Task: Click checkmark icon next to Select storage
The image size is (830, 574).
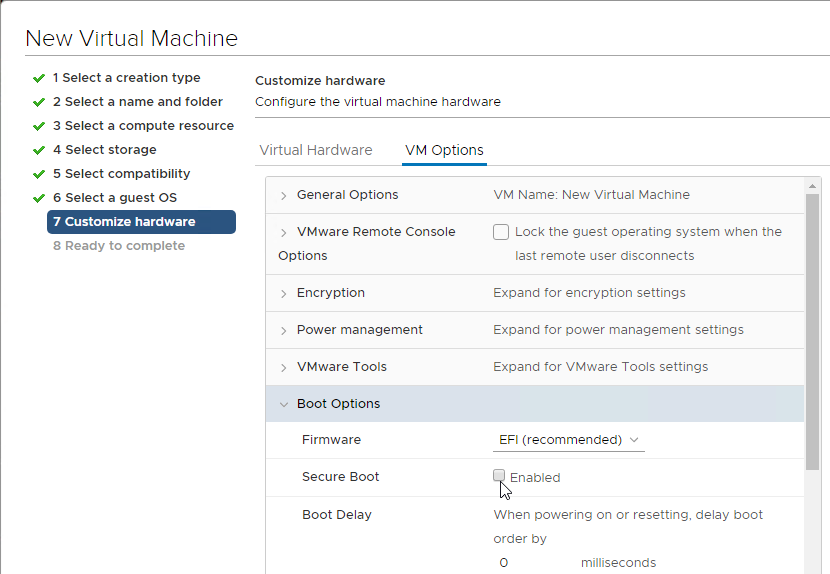Action: tap(39, 150)
